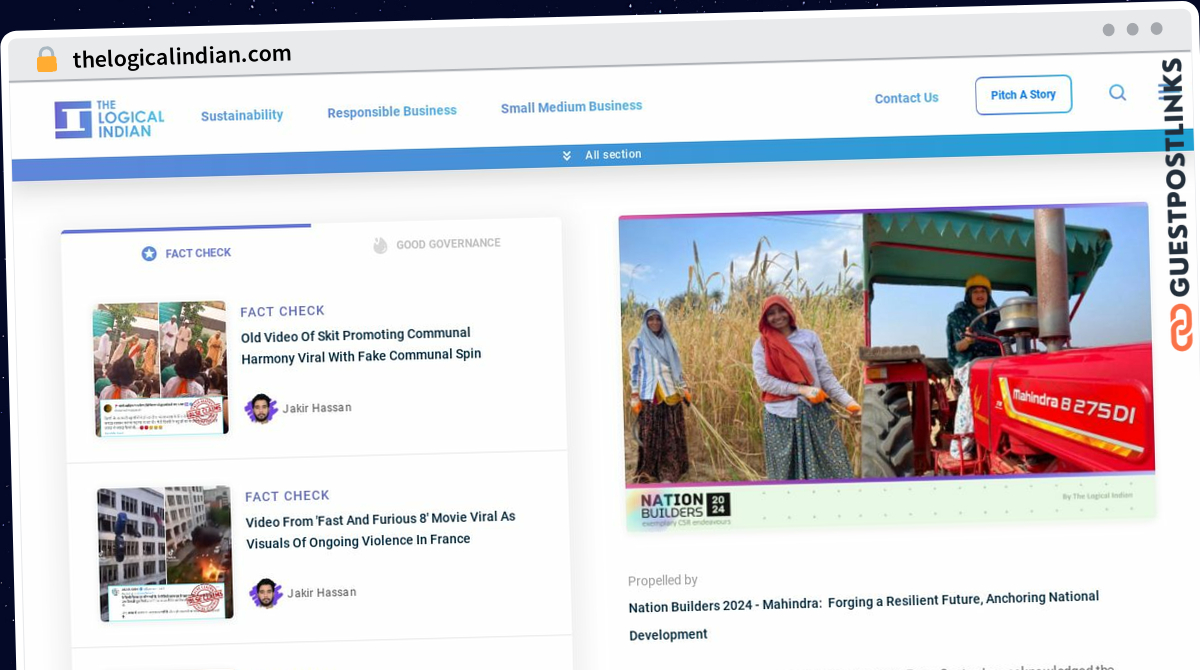This screenshot has height=670, width=1200.
Task: Click the lock icon beside the URL
Action: click(x=46, y=59)
